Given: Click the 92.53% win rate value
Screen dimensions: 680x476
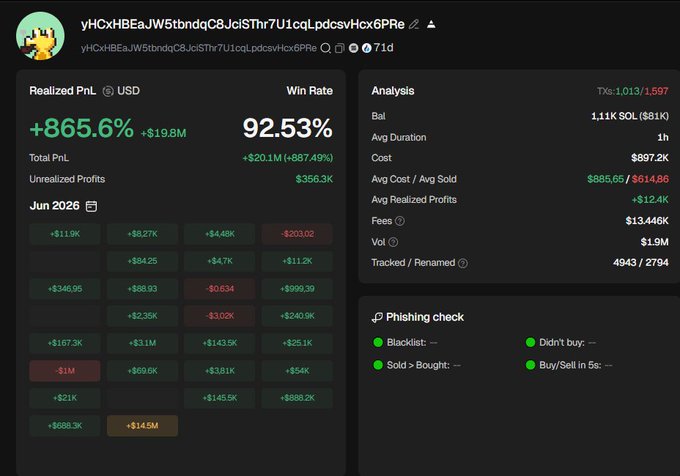Looking at the screenshot, I should (288, 128).
